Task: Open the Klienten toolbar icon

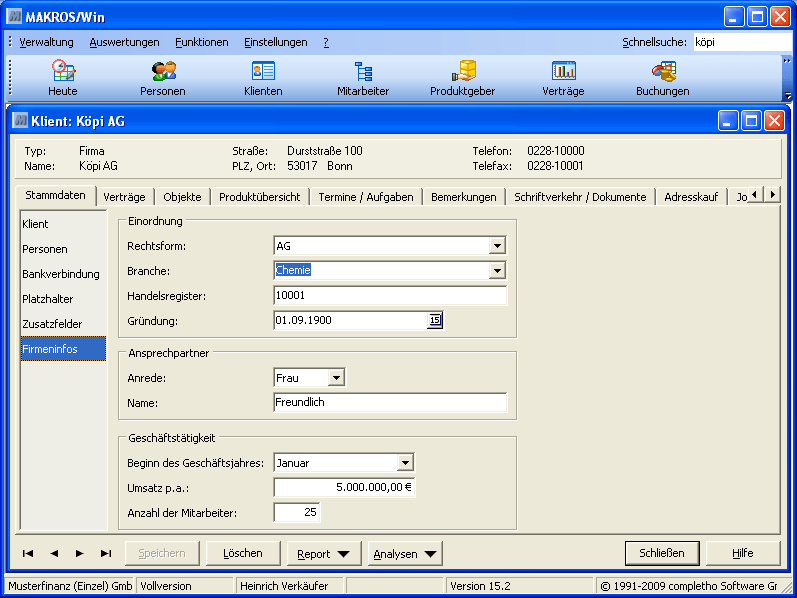Action: pyautogui.click(x=263, y=78)
